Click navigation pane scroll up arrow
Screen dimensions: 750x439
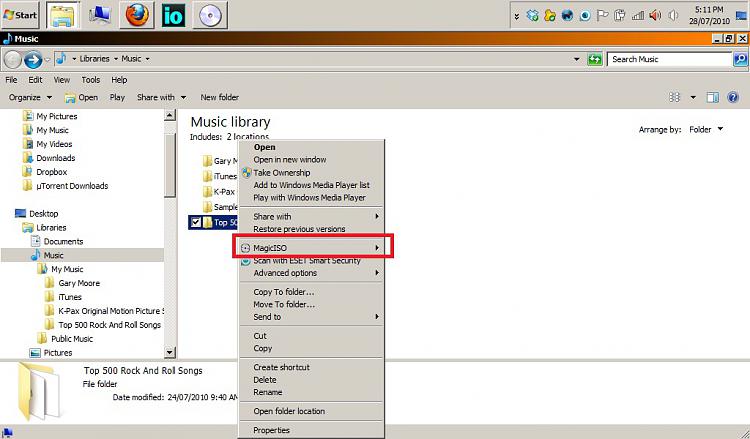(170, 115)
